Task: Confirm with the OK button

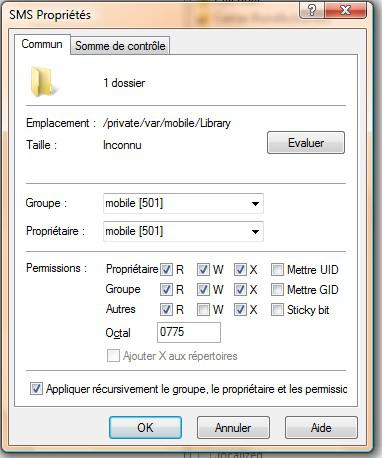Action: pyautogui.click(x=145, y=427)
